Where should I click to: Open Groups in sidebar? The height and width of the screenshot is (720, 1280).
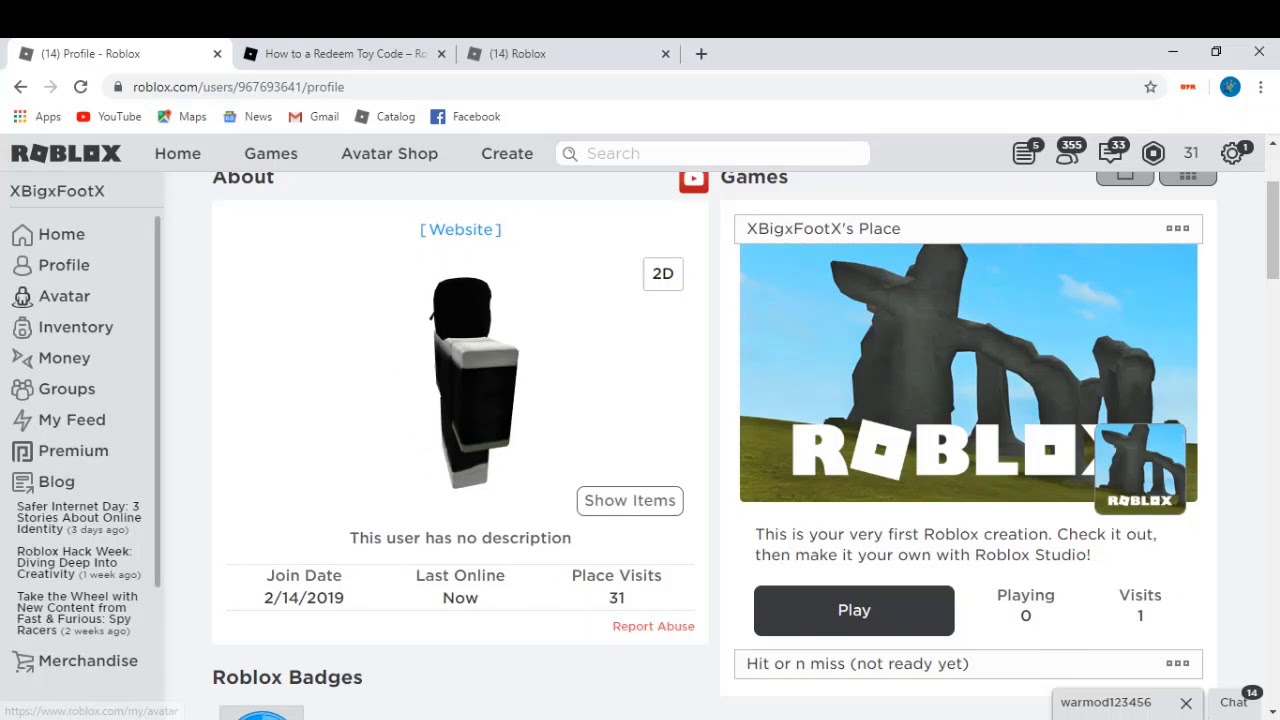point(53,389)
